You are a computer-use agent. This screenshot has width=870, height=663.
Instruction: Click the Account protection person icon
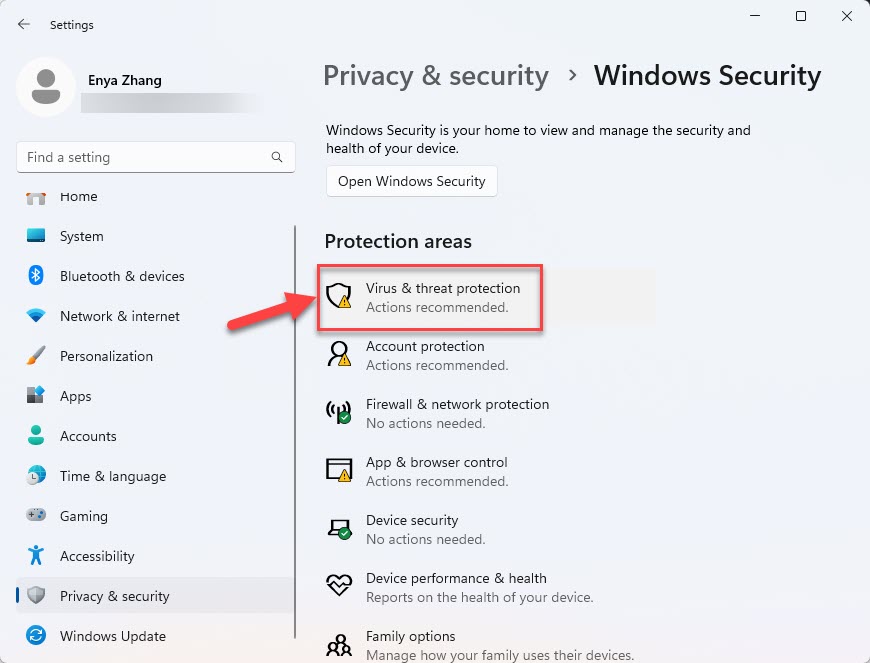[x=338, y=353]
